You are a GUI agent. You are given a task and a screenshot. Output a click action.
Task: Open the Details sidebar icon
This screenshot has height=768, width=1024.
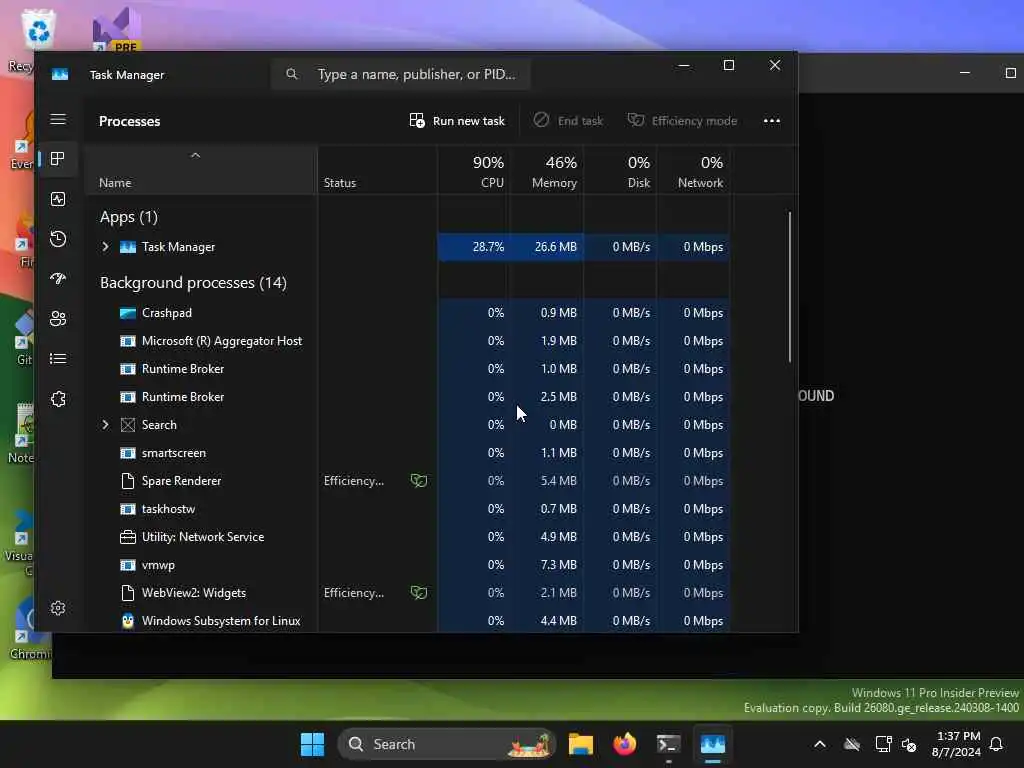(58, 359)
